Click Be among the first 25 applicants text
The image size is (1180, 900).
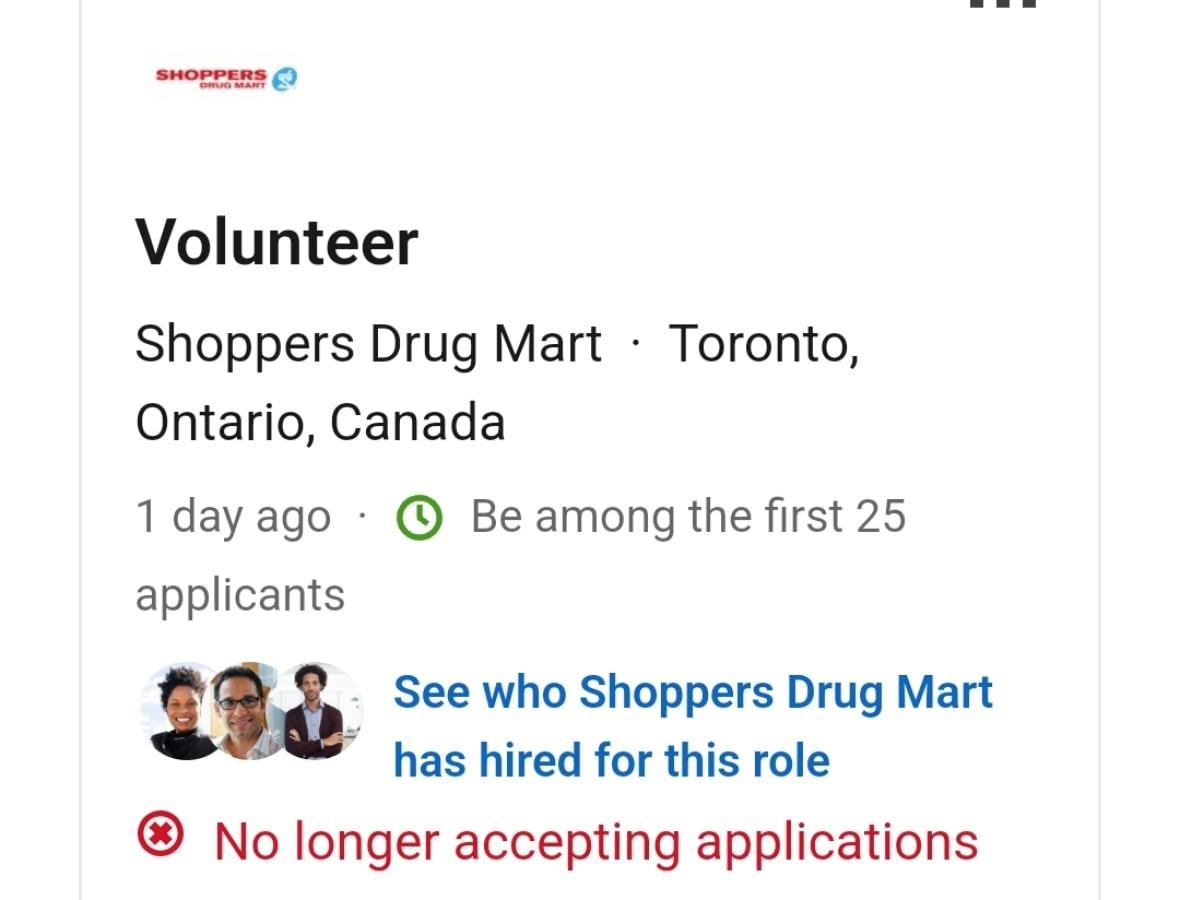click(688, 516)
